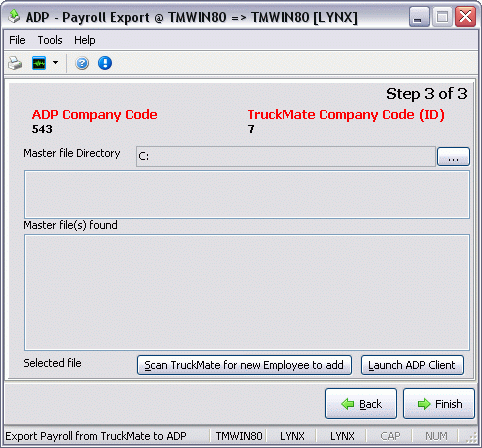482x448 pixels.
Task: Maximize the Payroll Export window
Action: pos(442,17)
